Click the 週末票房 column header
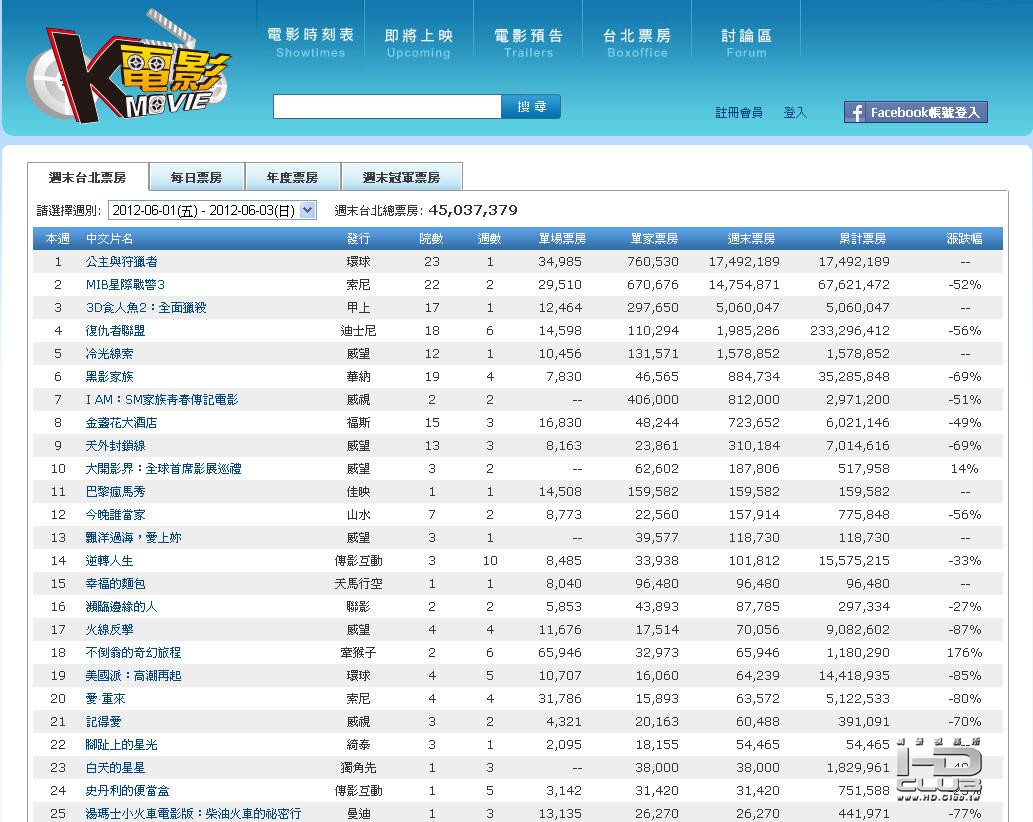The image size is (1033, 822). pos(751,238)
